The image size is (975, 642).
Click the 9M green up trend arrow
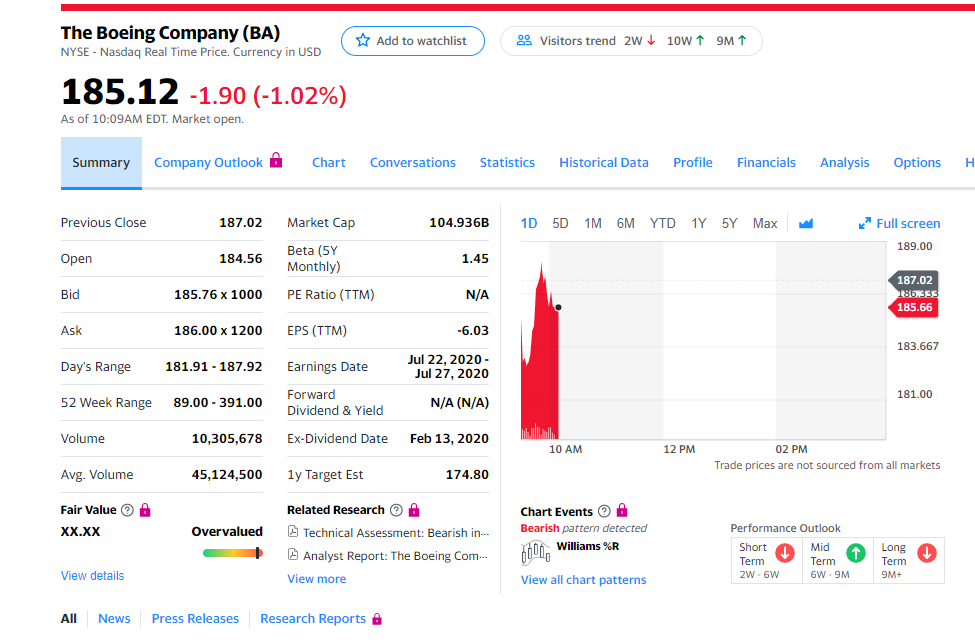[x=742, y=40]
